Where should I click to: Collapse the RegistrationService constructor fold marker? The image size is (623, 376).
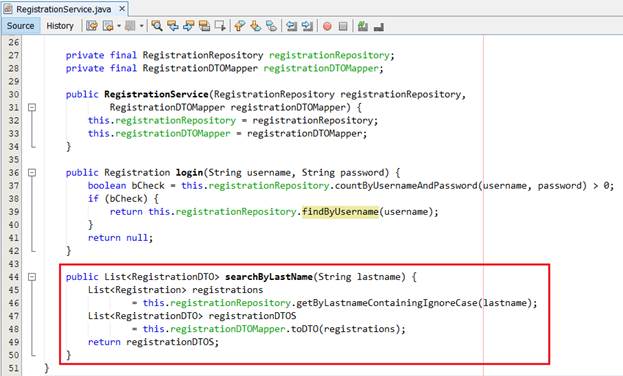(32, 107)
